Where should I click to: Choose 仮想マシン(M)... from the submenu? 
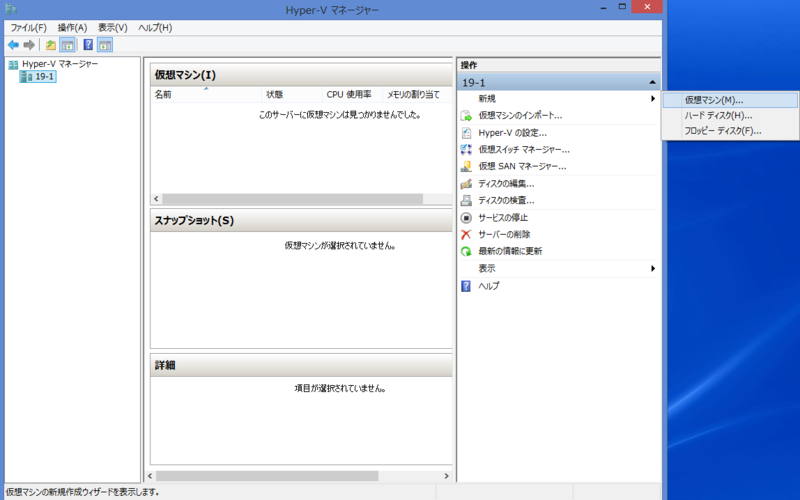click(730, 100)
